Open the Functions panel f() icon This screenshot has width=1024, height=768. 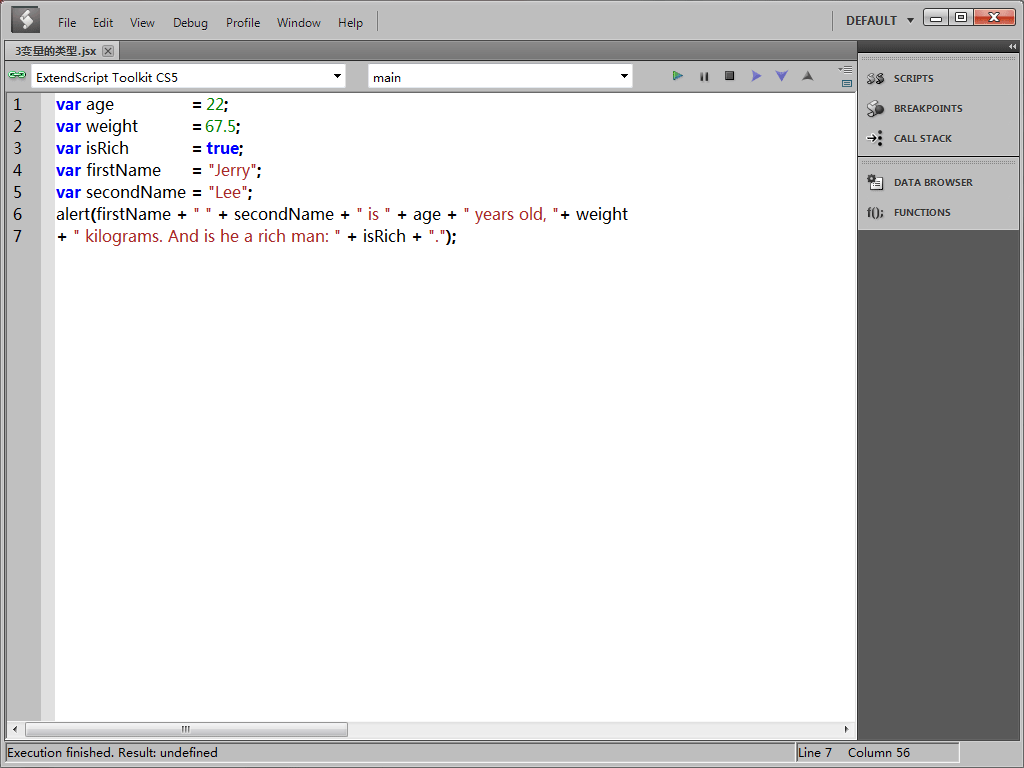click(875, 212)
